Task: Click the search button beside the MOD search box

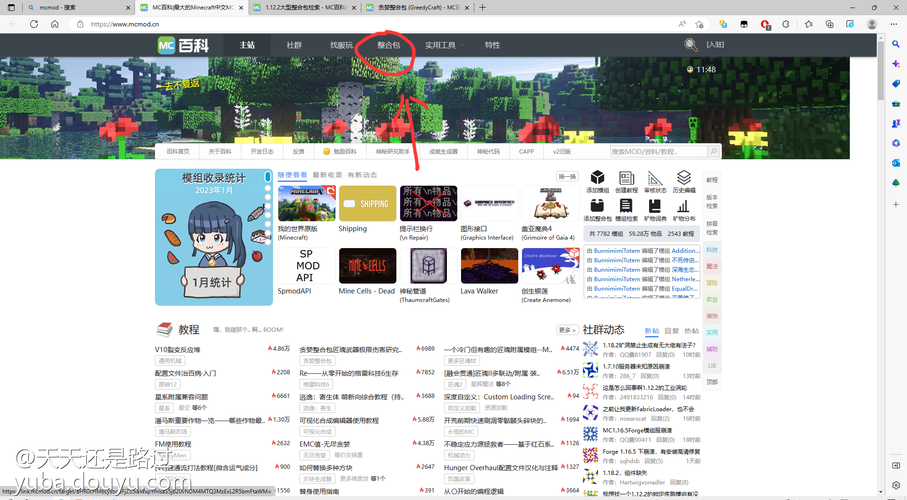Action: pos(713,151)
